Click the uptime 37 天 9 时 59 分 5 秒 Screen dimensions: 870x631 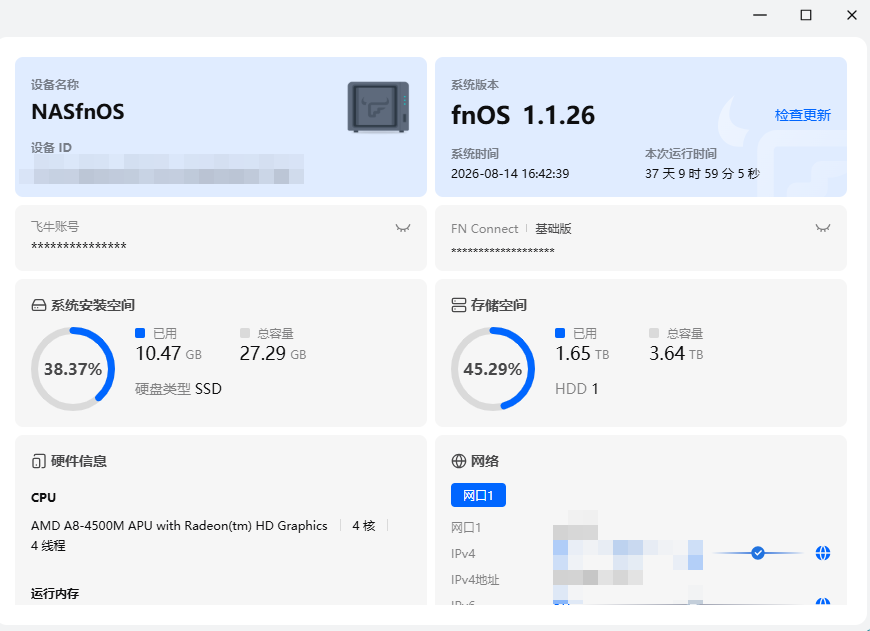click(702, 174)
